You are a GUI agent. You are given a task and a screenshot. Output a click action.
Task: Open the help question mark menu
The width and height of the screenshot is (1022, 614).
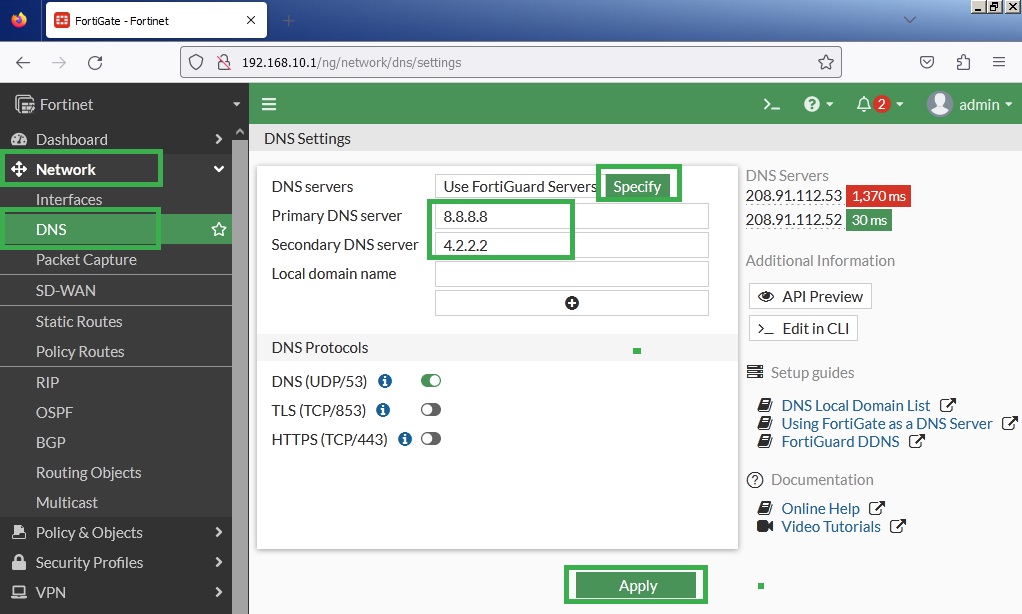pyautogui.click(x=818, y=104)
